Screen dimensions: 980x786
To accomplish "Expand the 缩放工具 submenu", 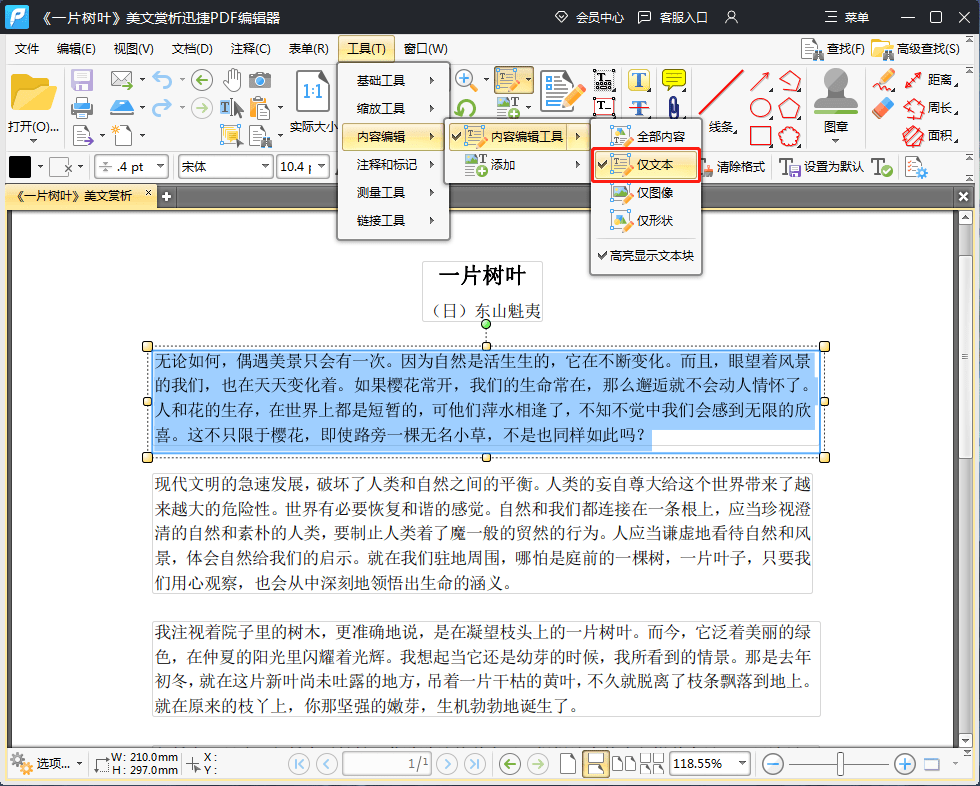I will click(x=394, y=109).
